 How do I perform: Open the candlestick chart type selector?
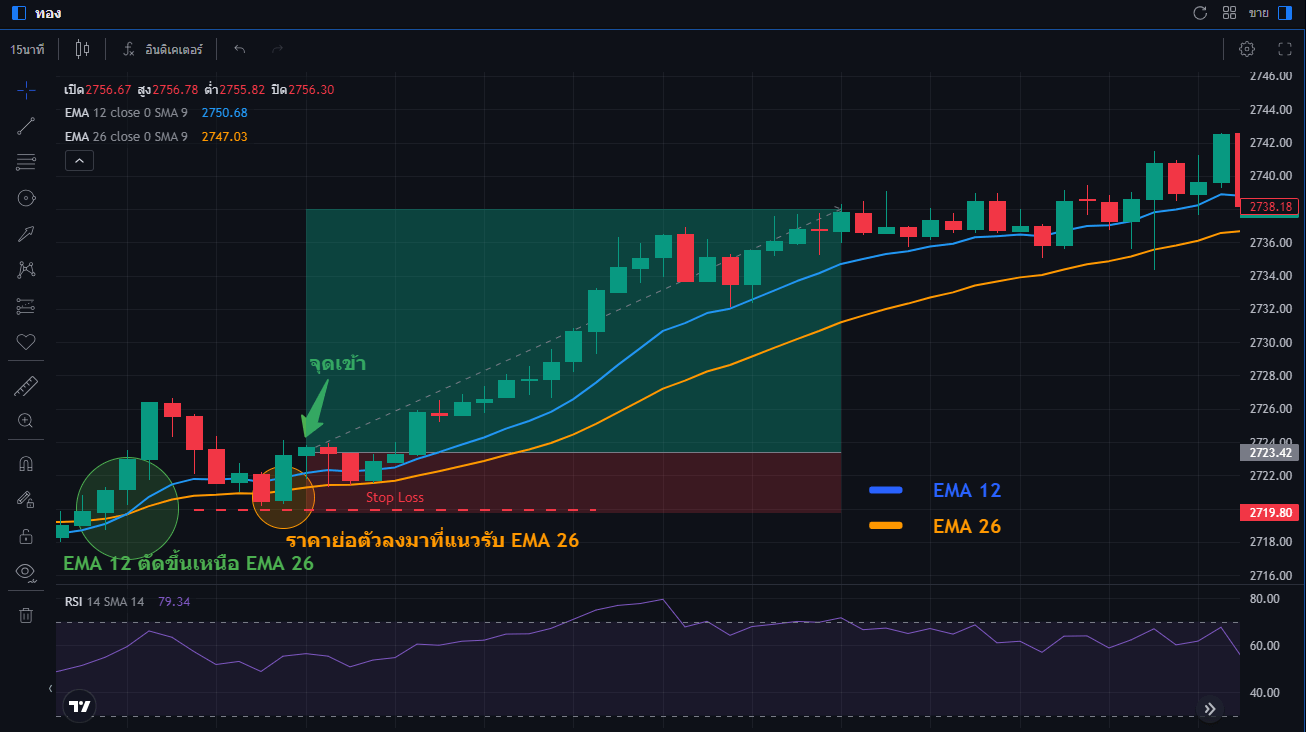[x=82, y=49]
